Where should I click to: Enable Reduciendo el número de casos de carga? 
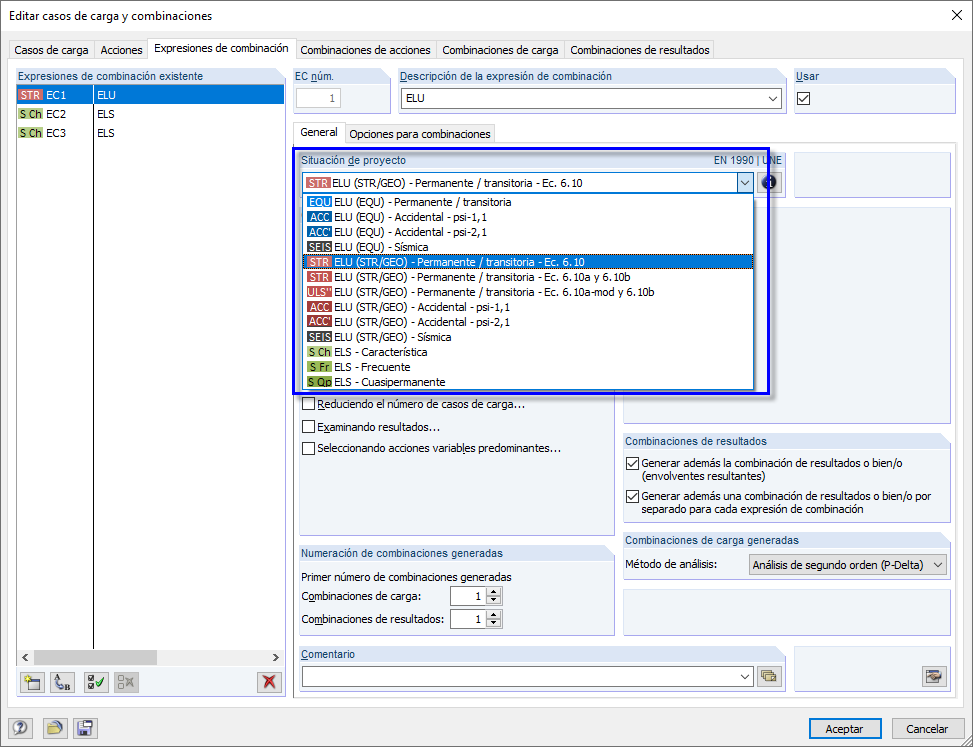coord(309,404)
